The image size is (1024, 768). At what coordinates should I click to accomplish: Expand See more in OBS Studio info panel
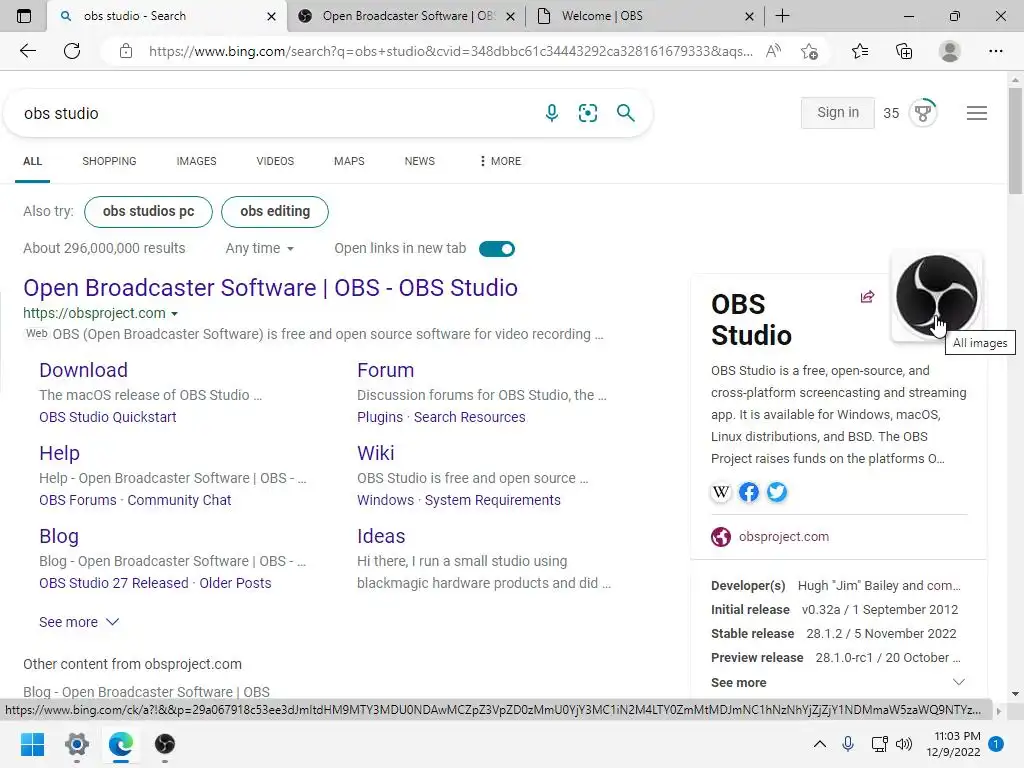point(838,682)
